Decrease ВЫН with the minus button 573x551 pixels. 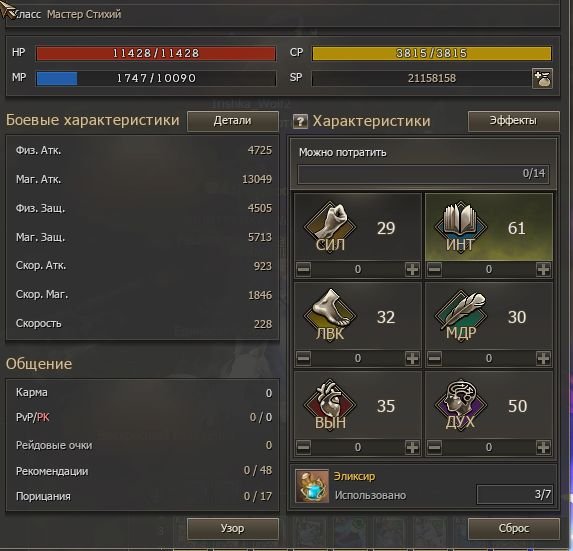[x=304, y=447]
